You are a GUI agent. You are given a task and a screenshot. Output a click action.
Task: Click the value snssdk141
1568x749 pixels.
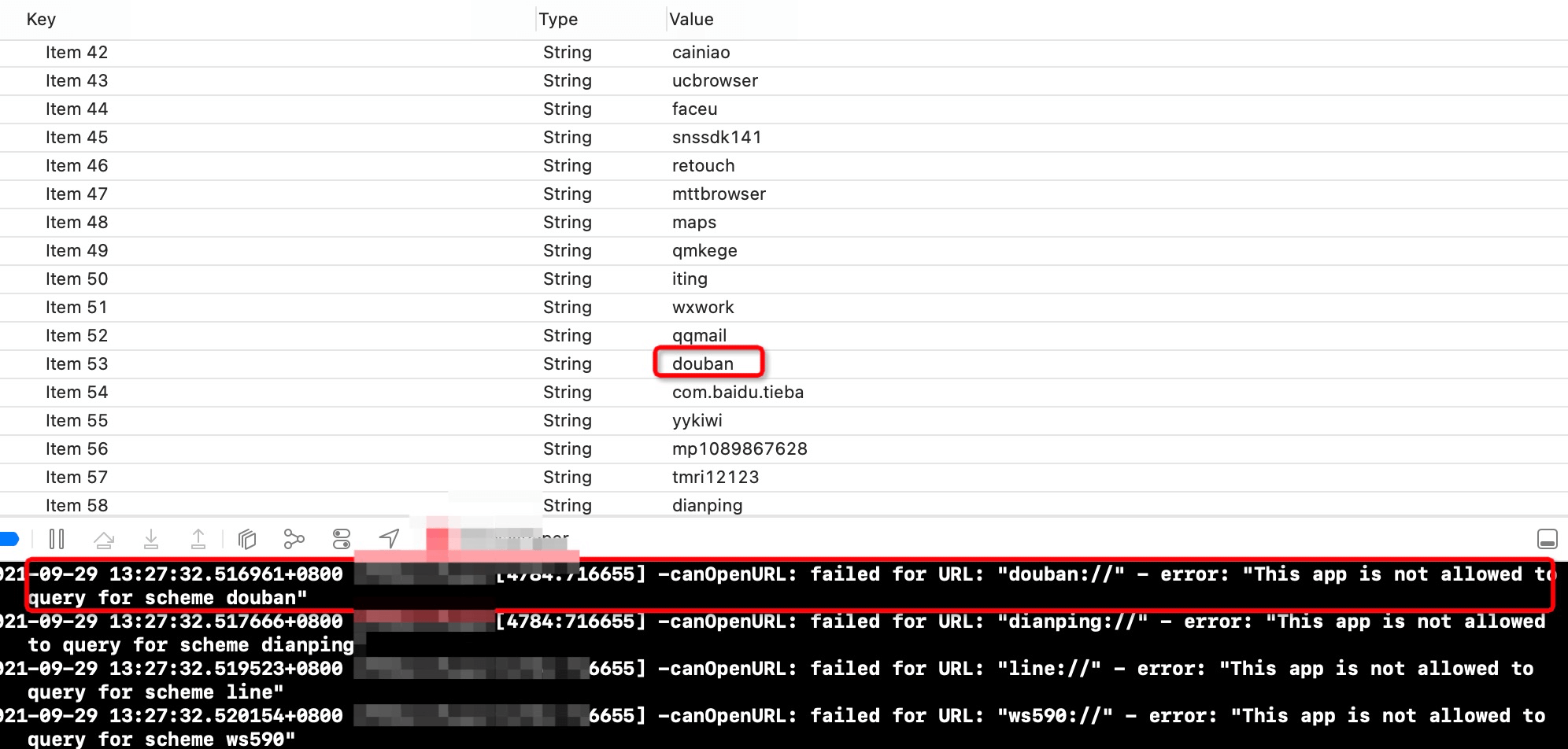[716, 138]
